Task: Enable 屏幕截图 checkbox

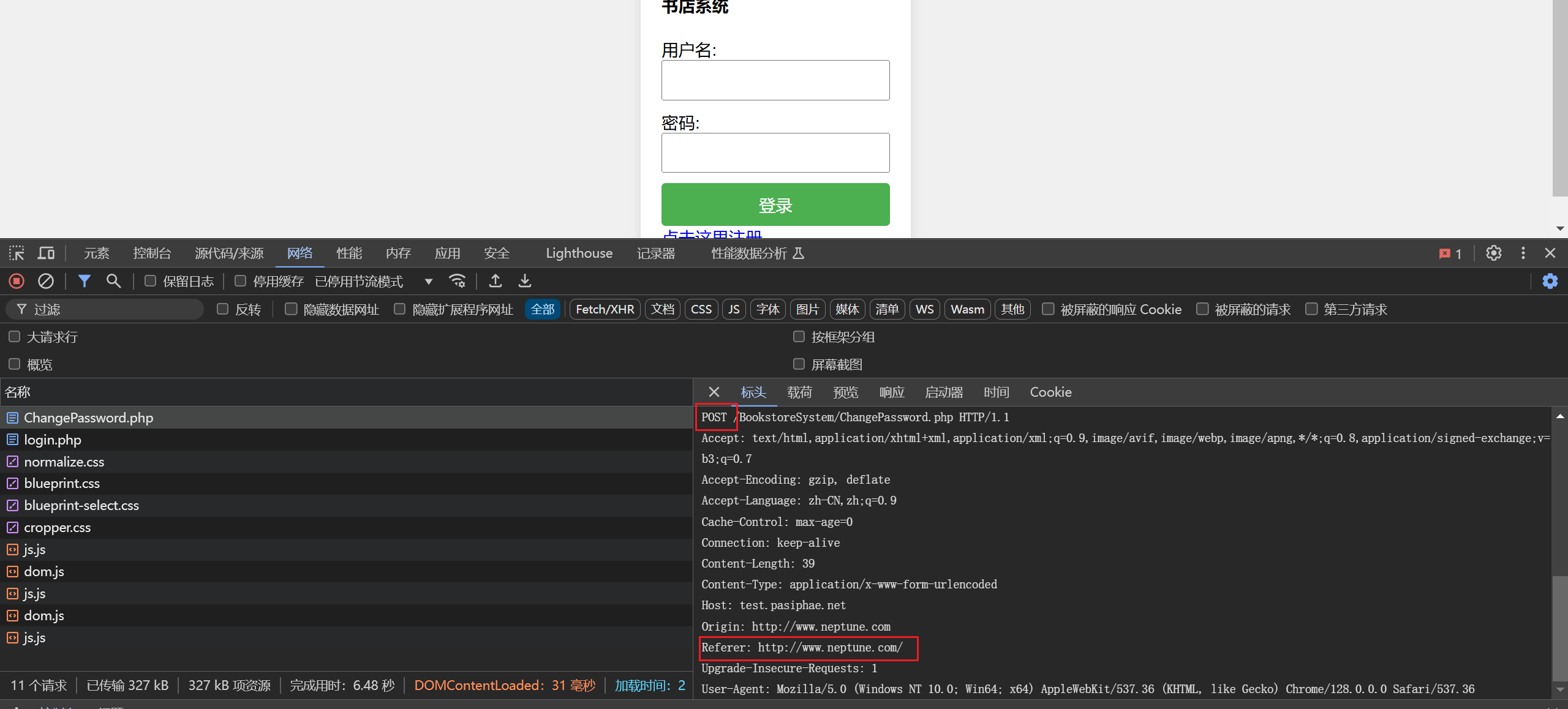Action: (x=799, y=364)
